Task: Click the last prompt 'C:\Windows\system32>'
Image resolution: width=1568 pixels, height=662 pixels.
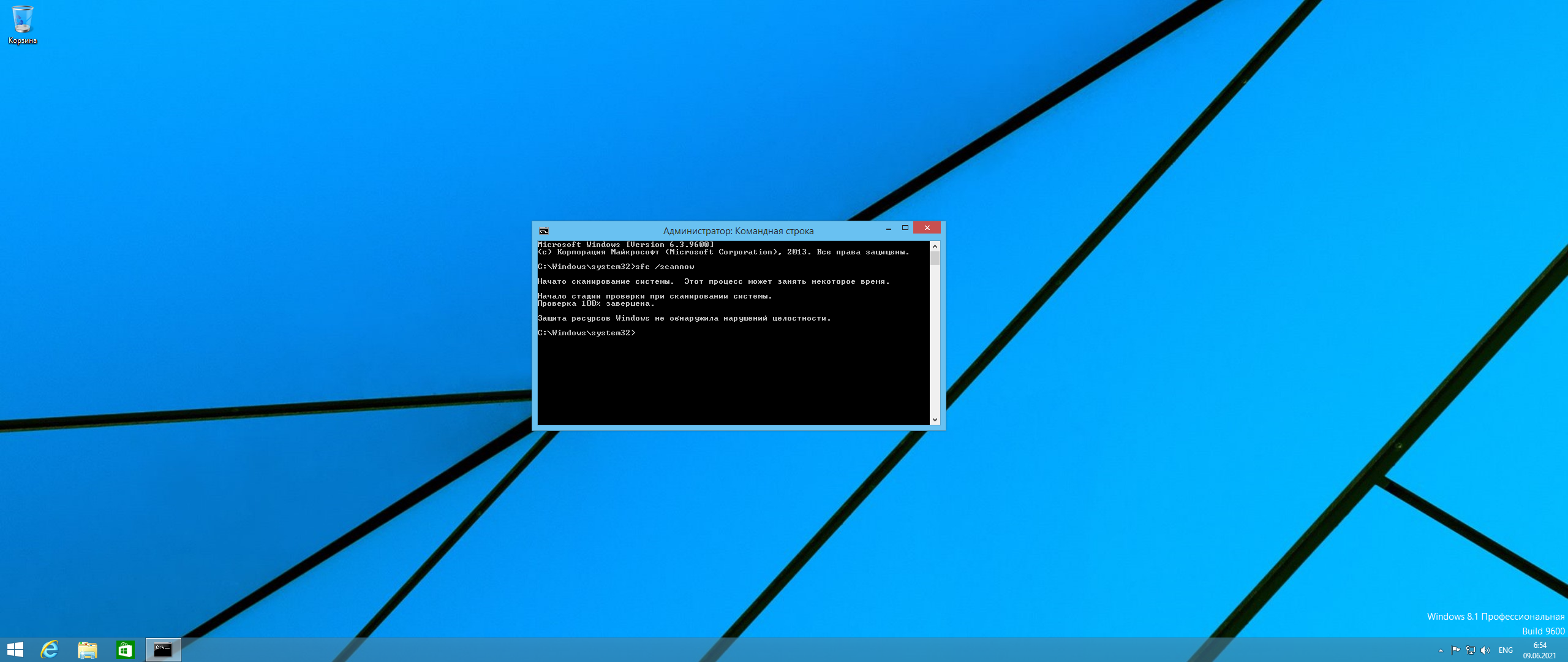Action: click(586, 333)
